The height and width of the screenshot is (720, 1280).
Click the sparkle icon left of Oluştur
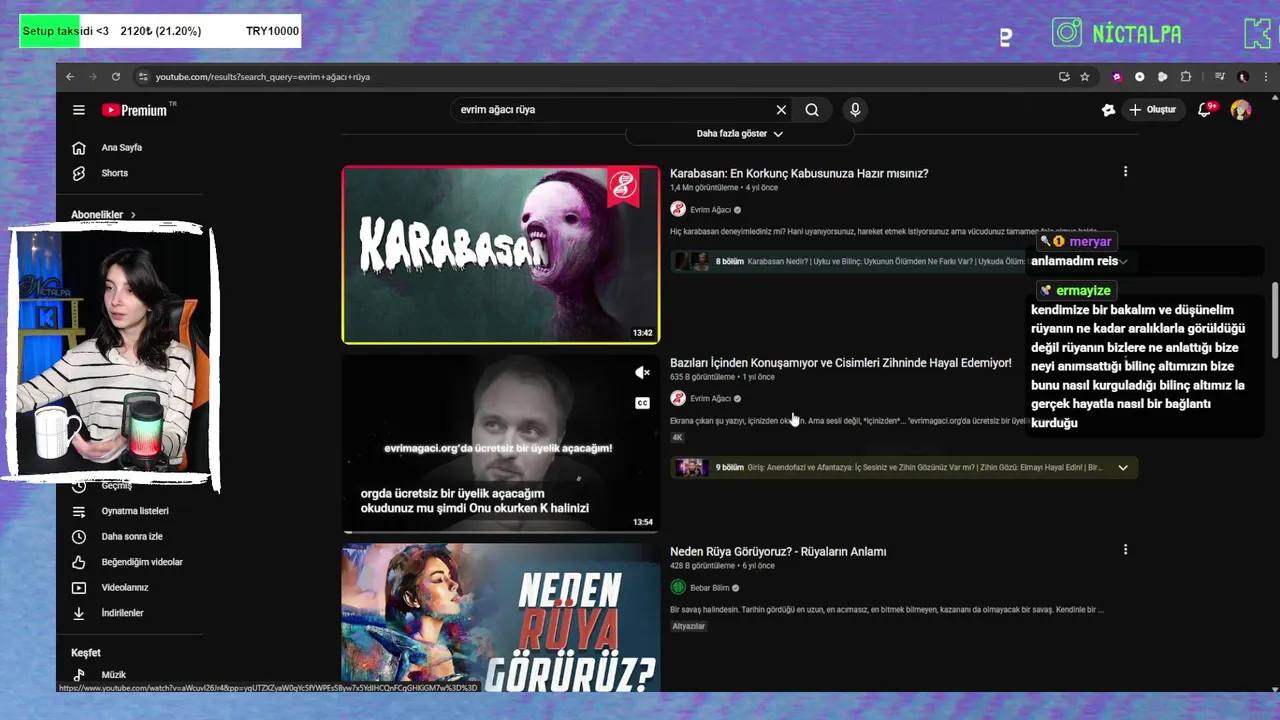click(1108, 110)
